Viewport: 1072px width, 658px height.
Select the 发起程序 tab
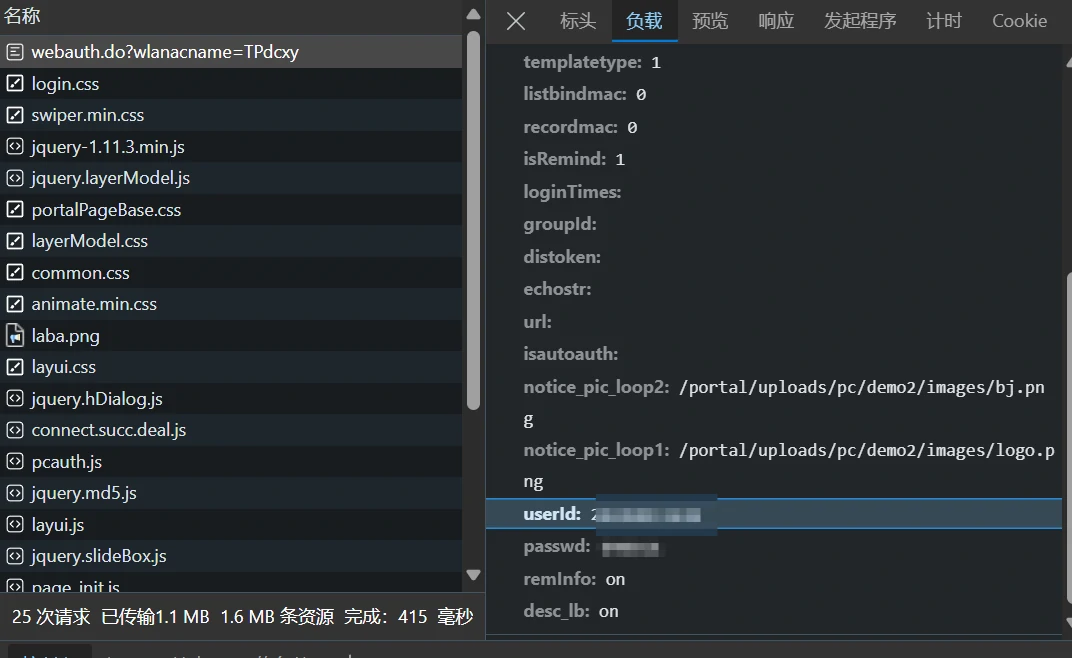click(x=860, y=21)
